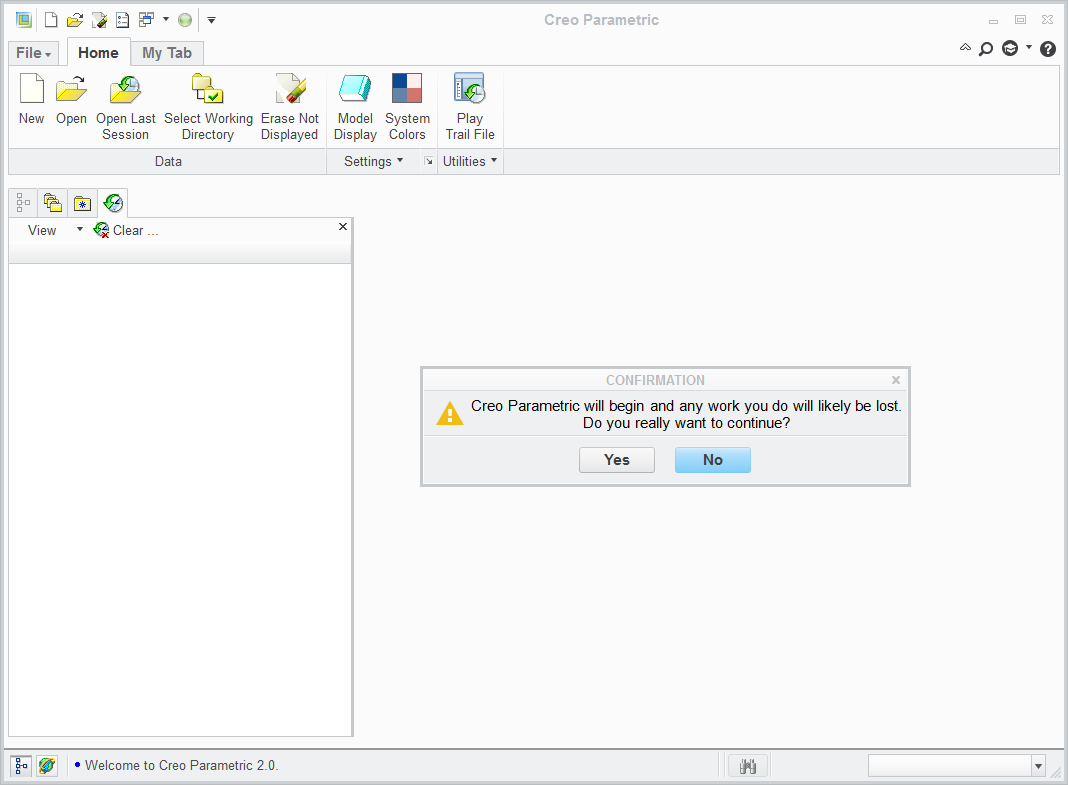Image resolution: width=1068 pixels, height=785 pixels.
Task: Click the Settings group dialog launcher arrow
Action: tap(428, 161)
